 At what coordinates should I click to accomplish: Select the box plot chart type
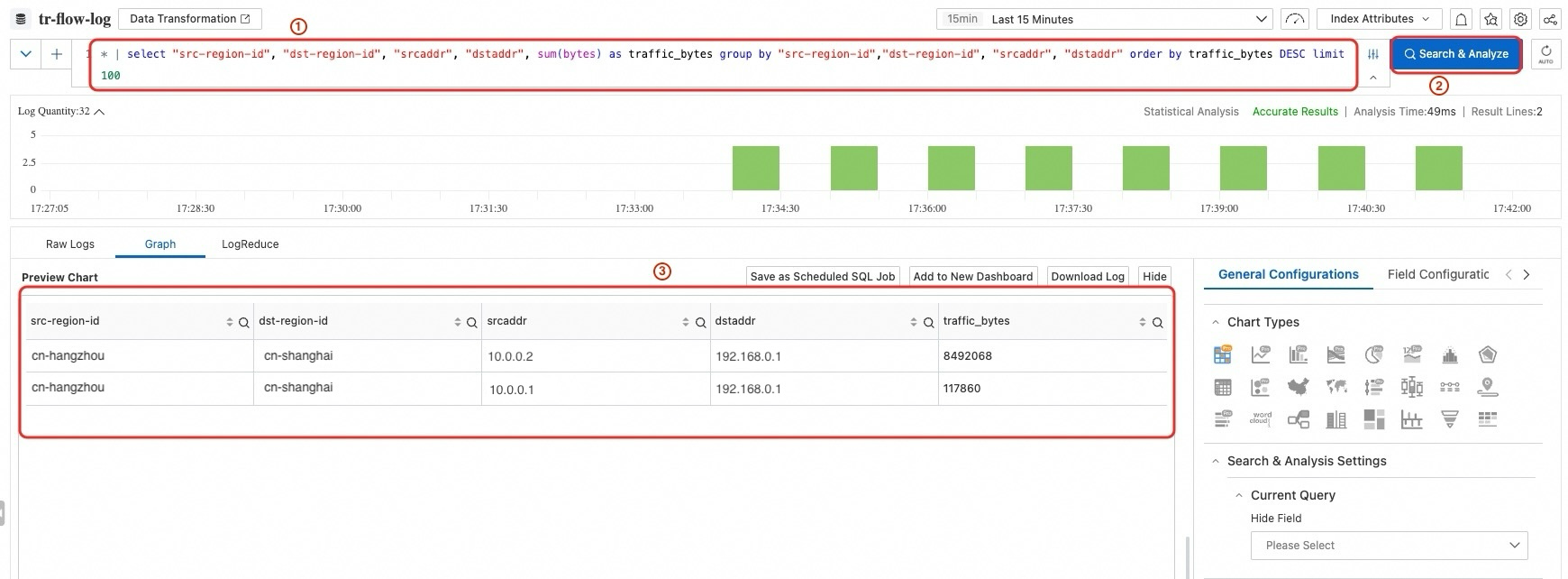tap(1412, 387)
